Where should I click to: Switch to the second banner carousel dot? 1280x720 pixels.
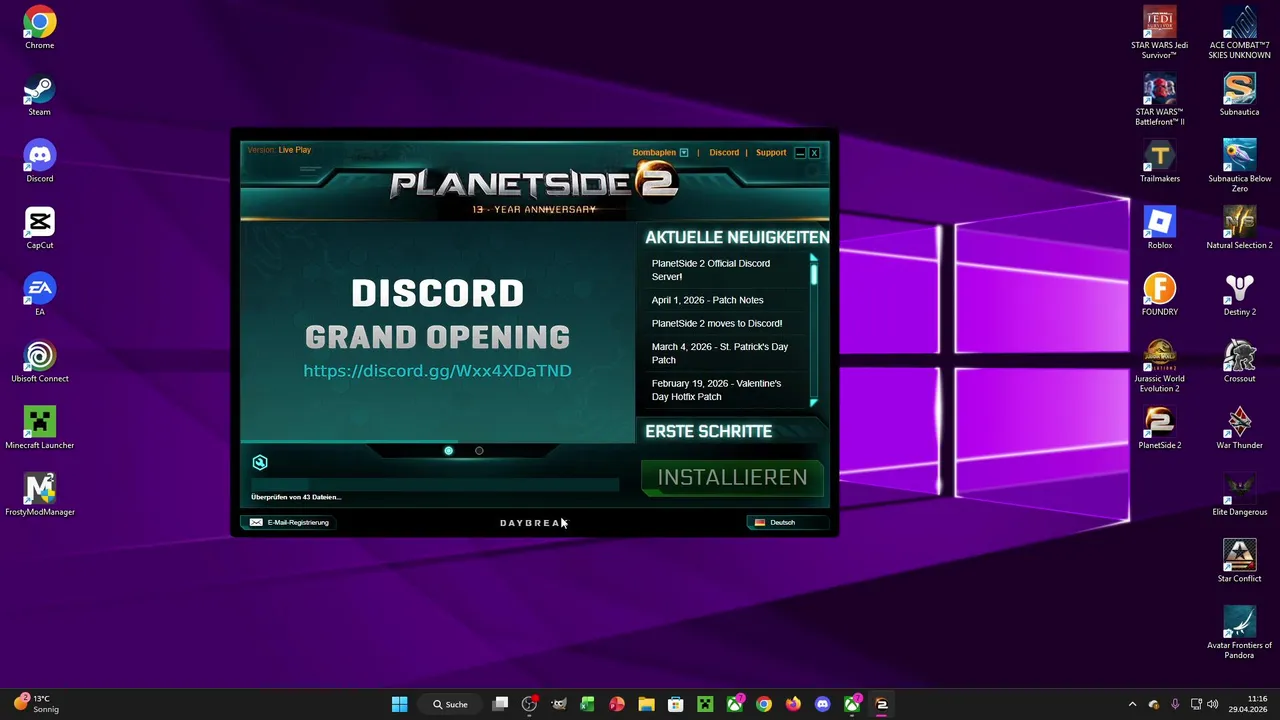click(x=479, y=451)
